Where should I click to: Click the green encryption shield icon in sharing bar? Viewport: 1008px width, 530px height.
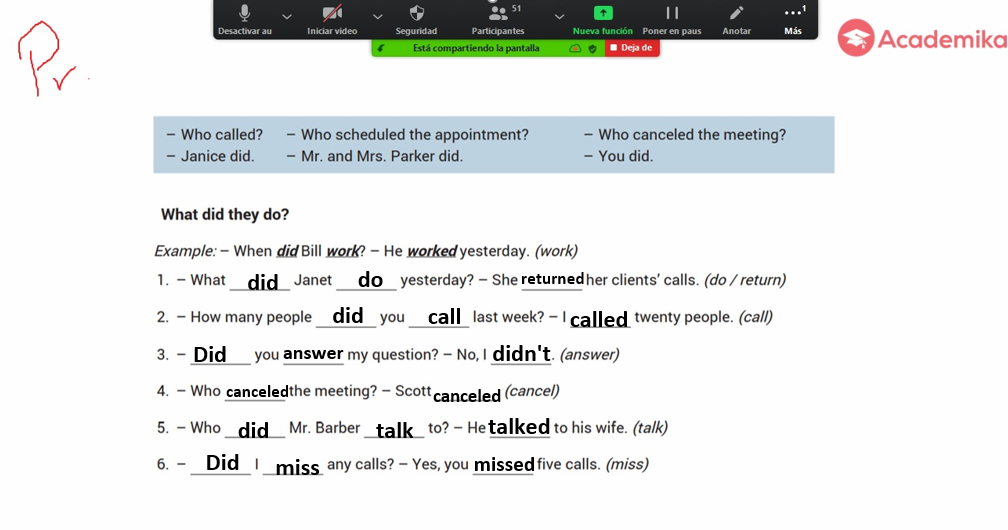592,48
